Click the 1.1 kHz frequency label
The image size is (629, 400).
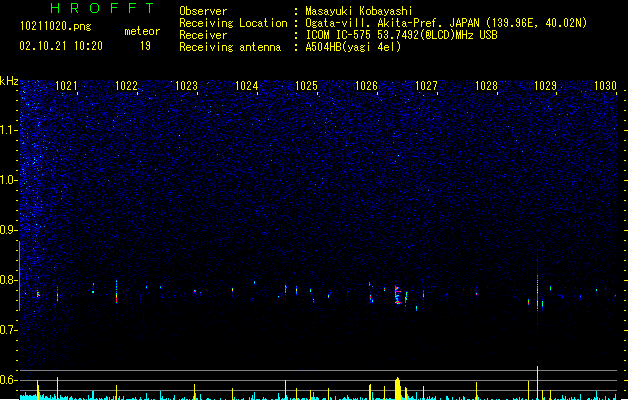(9, 130)
